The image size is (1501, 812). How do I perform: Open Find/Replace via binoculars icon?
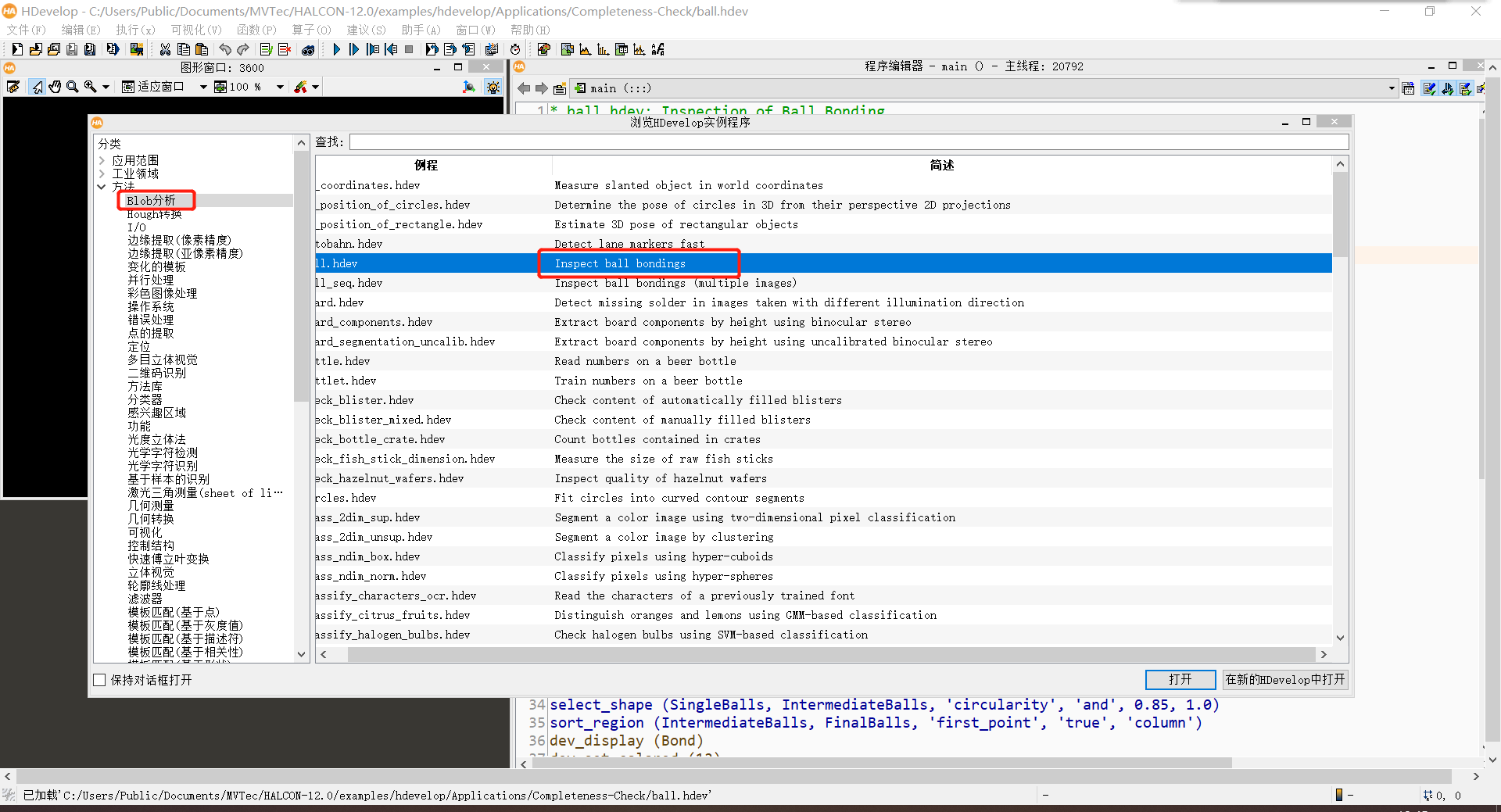pos(308,49)
